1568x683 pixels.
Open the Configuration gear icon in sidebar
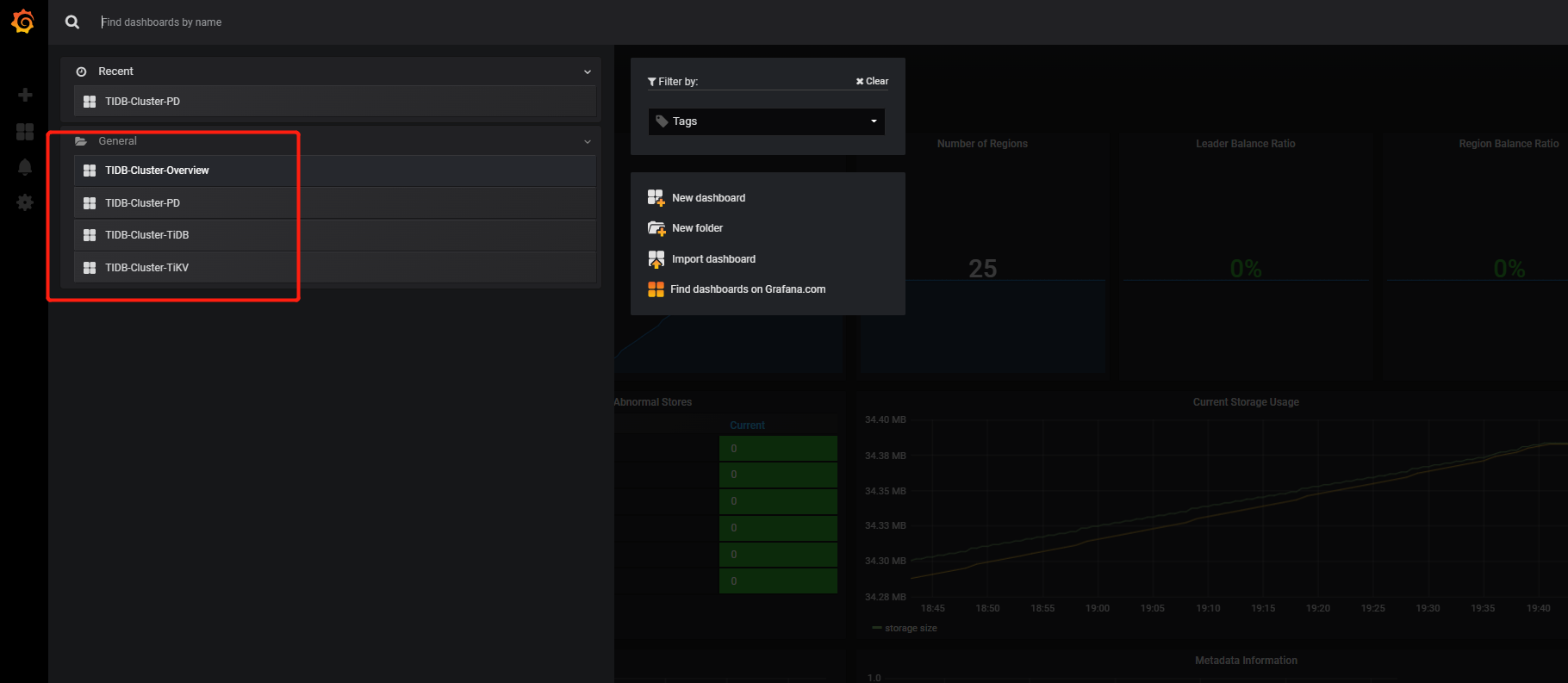pos(25,202)
